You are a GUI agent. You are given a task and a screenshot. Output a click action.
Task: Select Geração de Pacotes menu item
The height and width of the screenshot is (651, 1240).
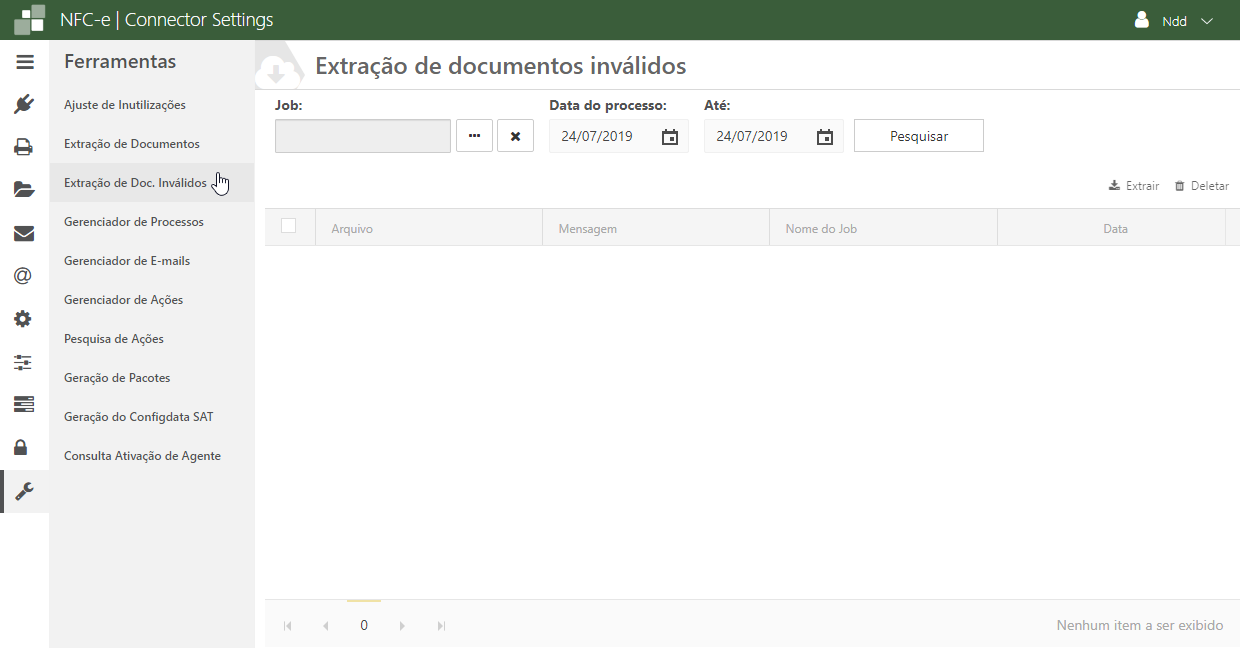point(117,378)
